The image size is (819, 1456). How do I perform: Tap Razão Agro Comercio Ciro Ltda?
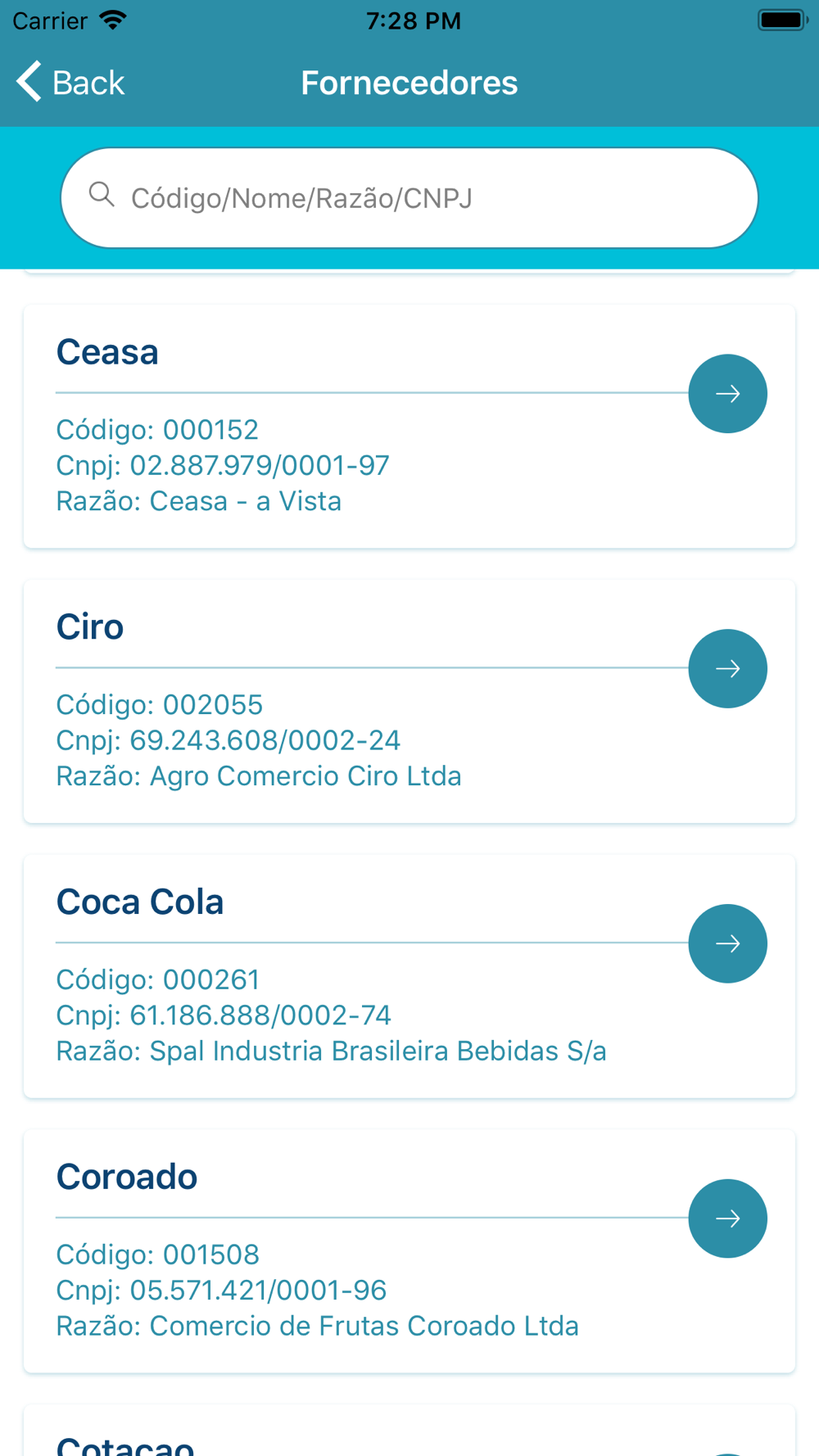pyautogui.click(x=259, y=775)
